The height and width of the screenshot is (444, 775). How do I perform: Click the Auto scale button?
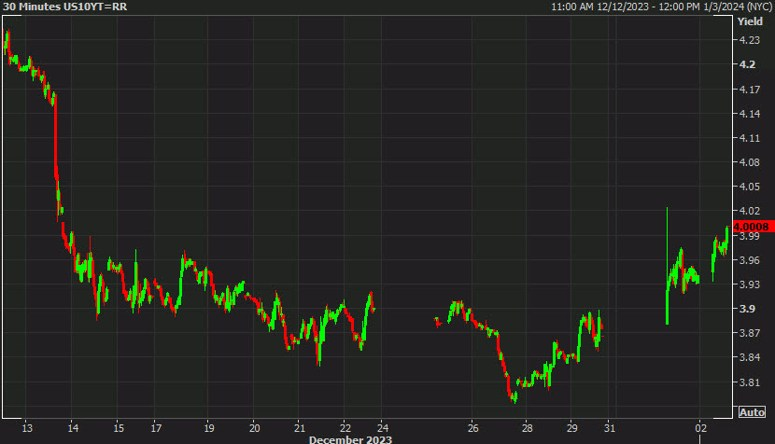tap(752, 412)
